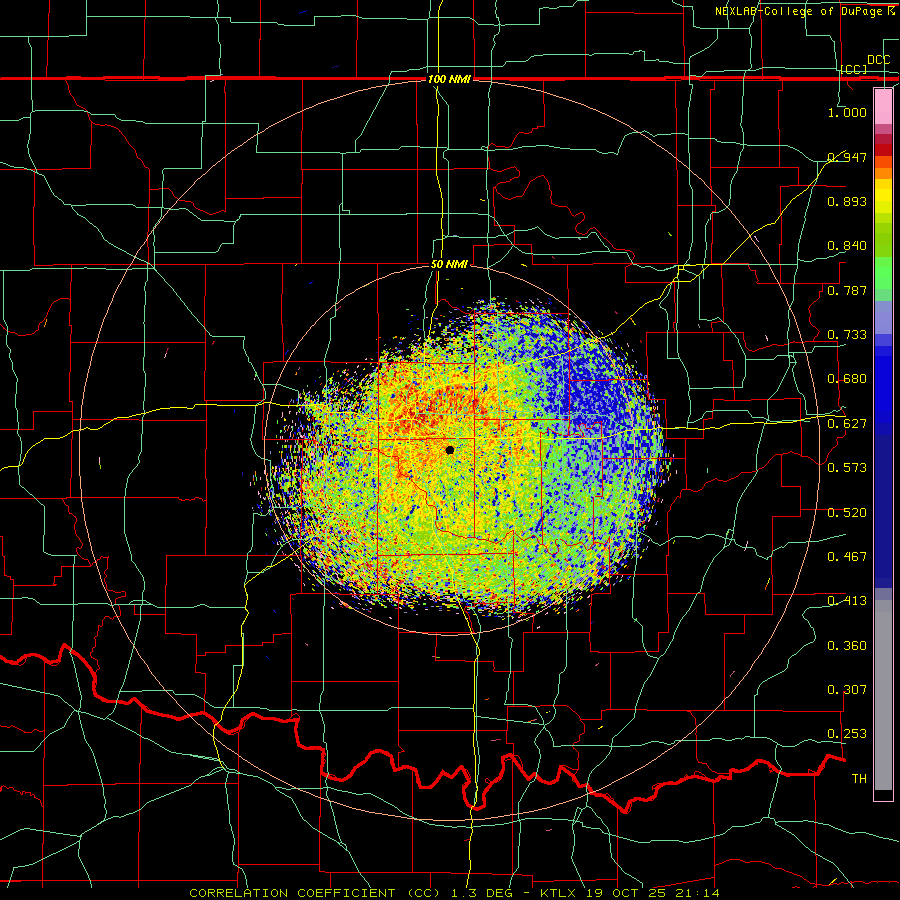The image size is (900, 900).
Task: Click the black radar site dot
Action: [x=450, y=451]
